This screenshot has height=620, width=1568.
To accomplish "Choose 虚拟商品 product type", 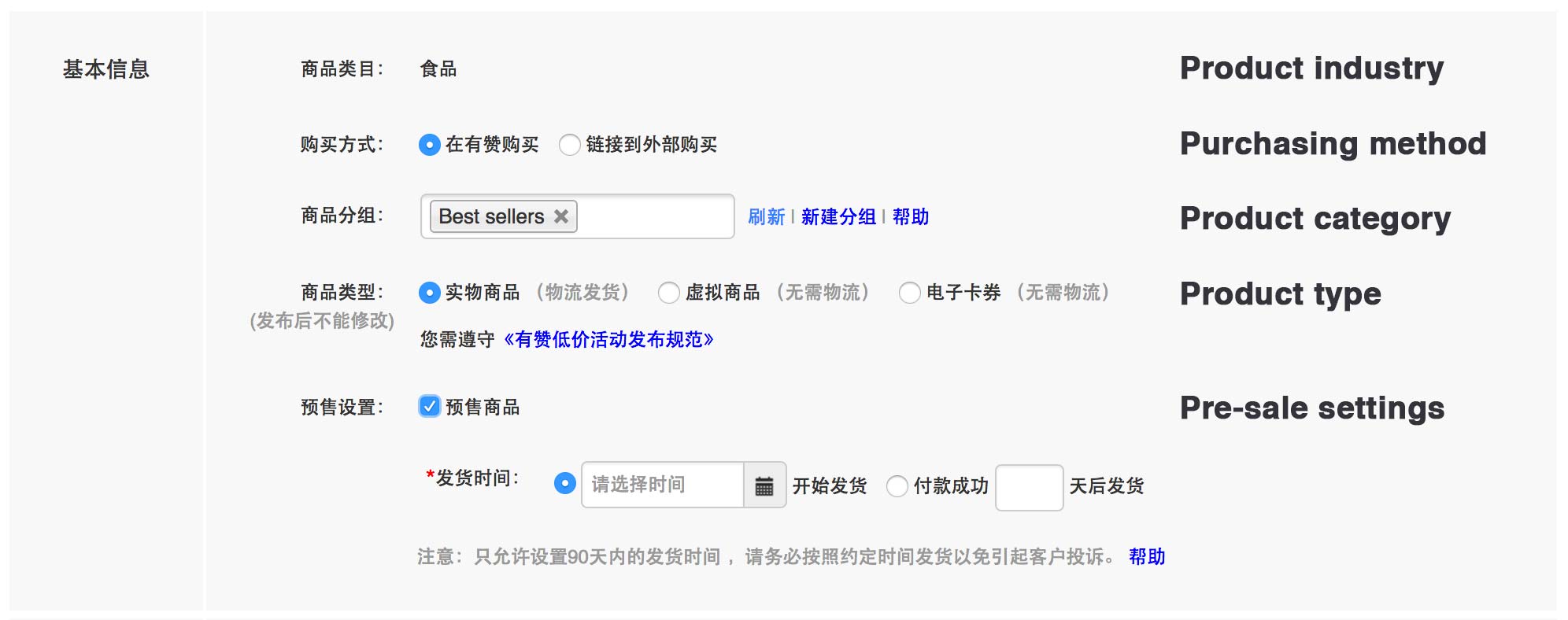I will [668, 293].
